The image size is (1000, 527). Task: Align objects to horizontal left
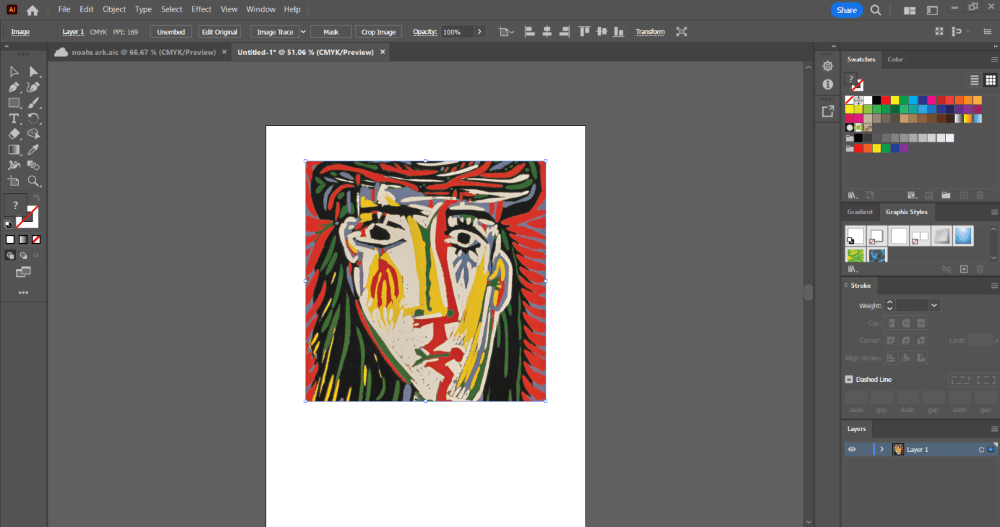click(529, 32)
